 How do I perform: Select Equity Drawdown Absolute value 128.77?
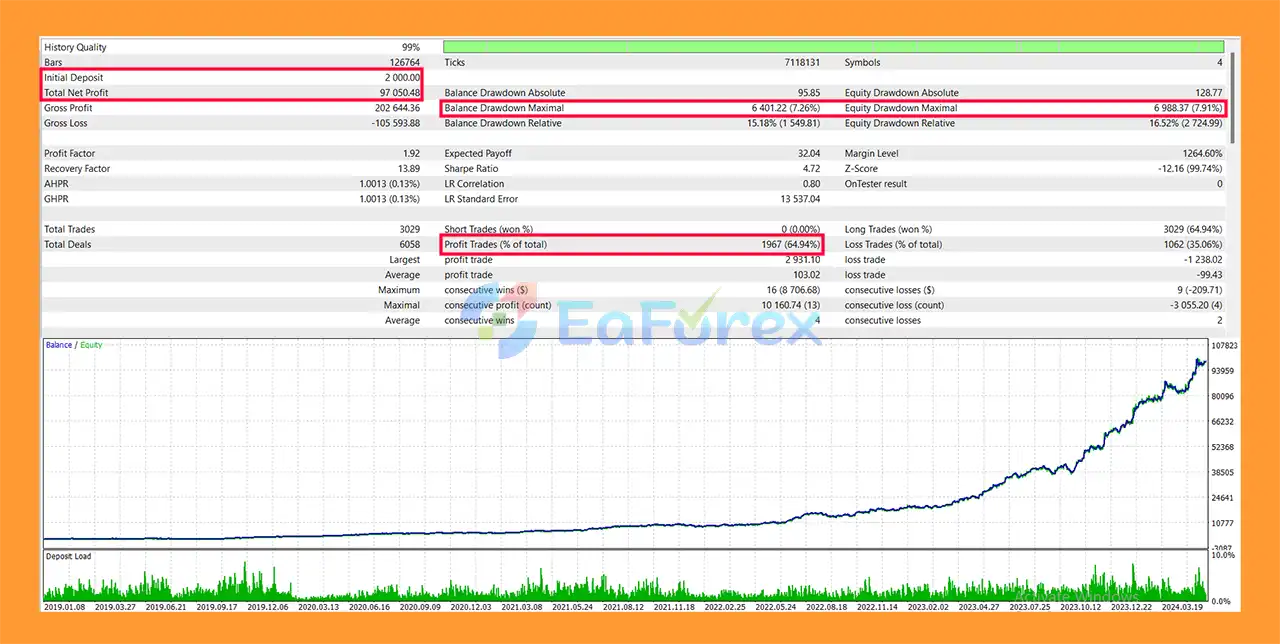pos(1209,93)
